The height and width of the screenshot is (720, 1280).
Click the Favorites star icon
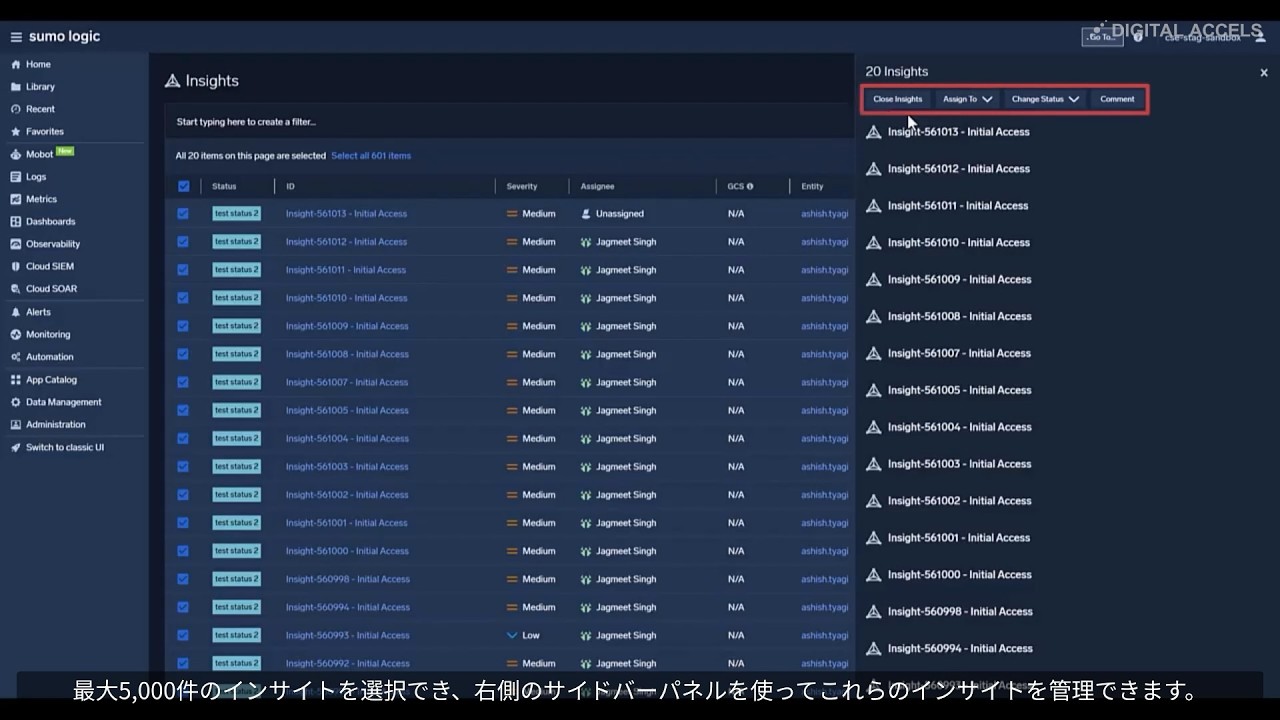[x=16, y=132]
